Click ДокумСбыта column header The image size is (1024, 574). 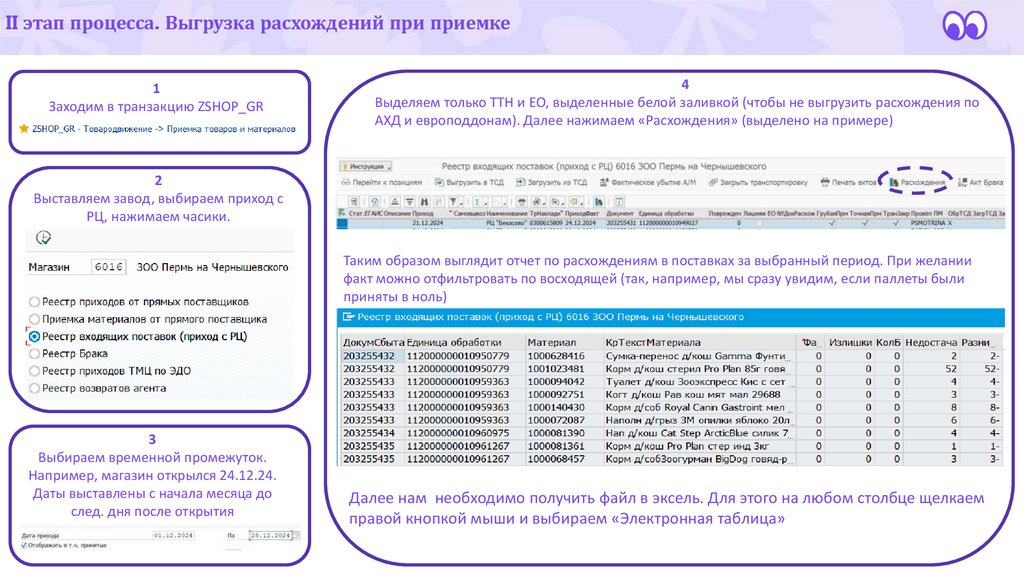(373, 342)
